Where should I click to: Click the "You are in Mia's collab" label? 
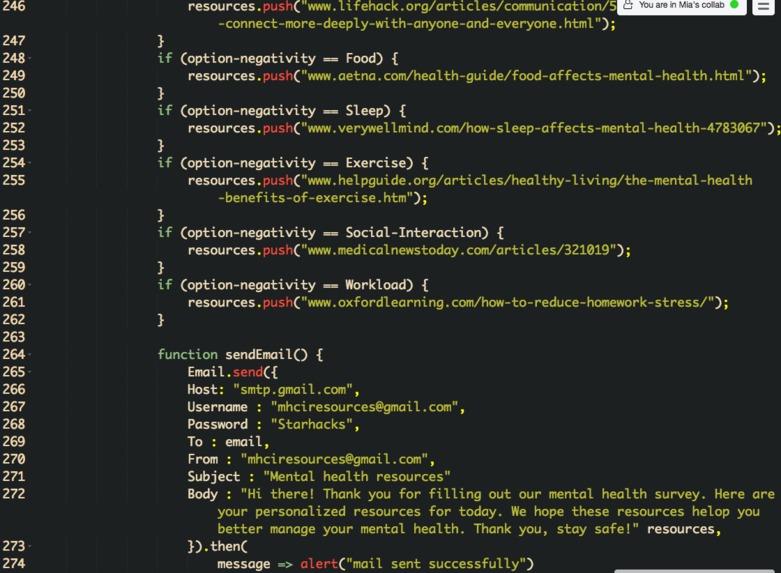pyautogui.click(x=681, y=5)
